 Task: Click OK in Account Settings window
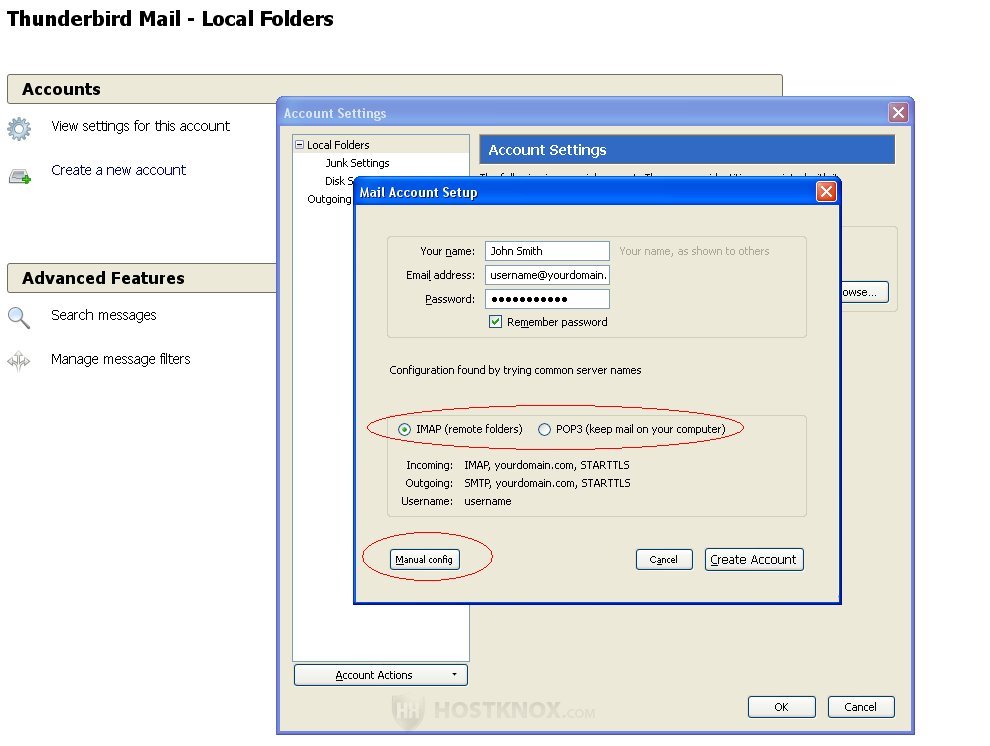coord(782,708)
